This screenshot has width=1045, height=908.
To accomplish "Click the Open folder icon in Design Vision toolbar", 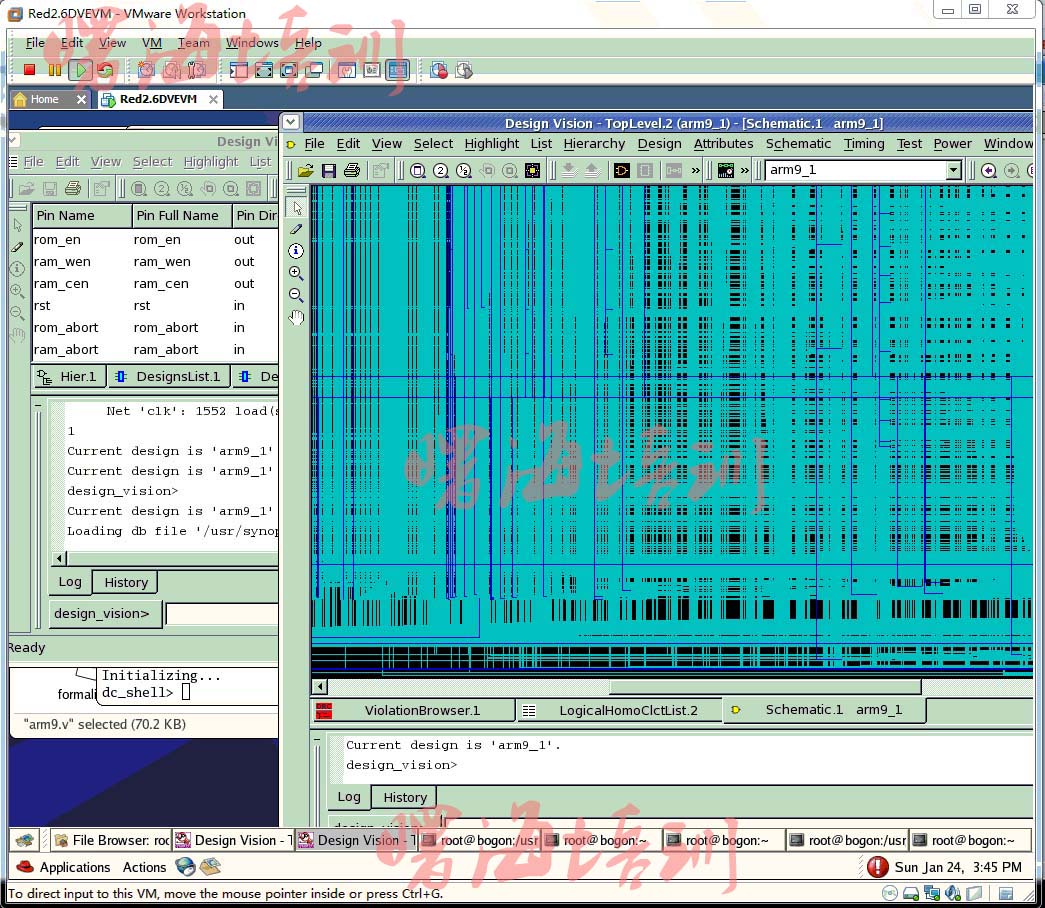I will click(x=306, y=171).
